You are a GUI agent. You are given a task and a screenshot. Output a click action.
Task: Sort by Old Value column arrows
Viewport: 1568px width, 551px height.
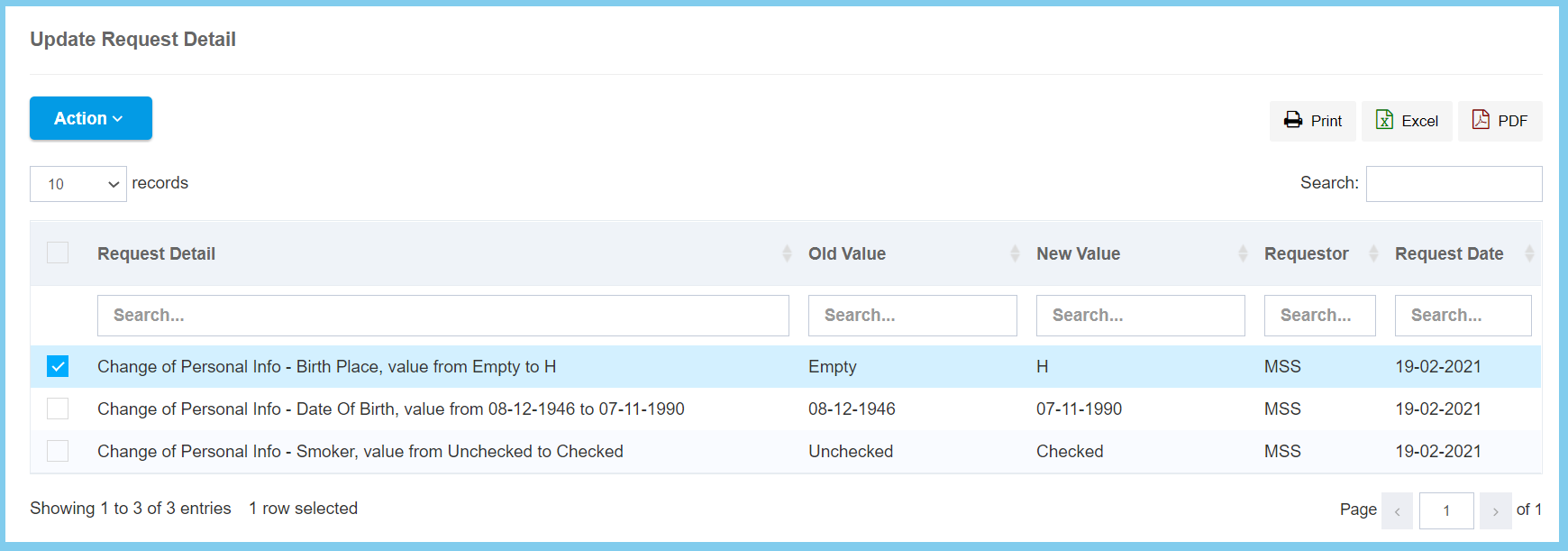(x=1015, y=253)
